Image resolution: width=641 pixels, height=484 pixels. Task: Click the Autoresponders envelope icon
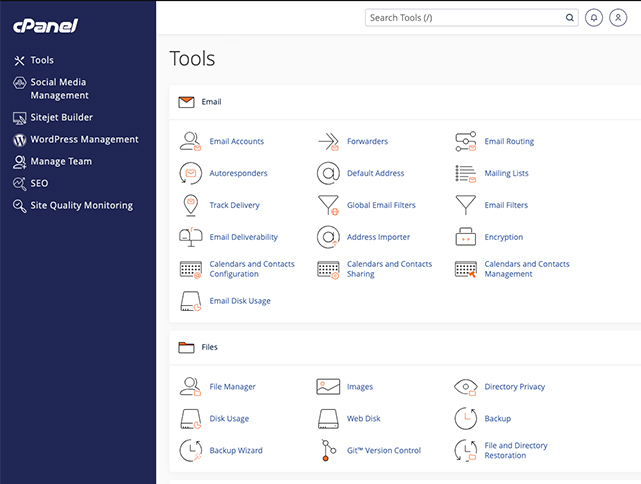click(190, 173)
